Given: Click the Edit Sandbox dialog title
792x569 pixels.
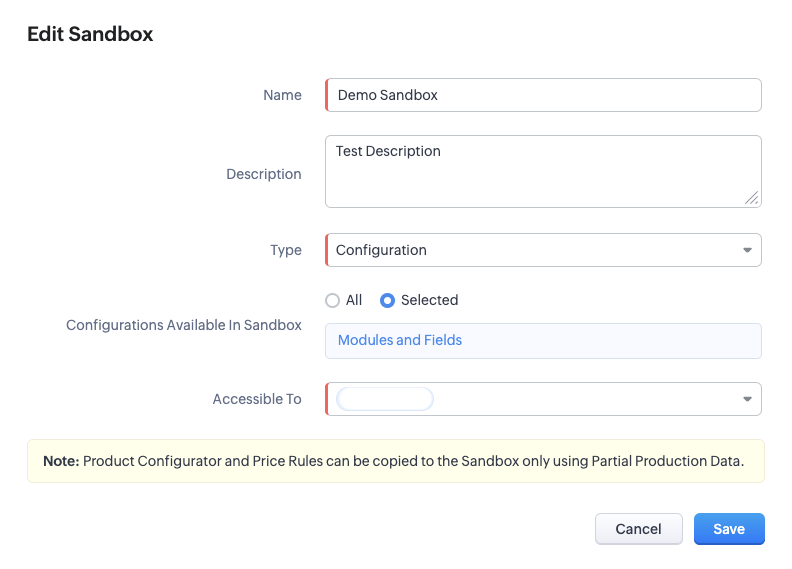Looking at the screenshot, I should pyautogui.click(x=90, y=34).
